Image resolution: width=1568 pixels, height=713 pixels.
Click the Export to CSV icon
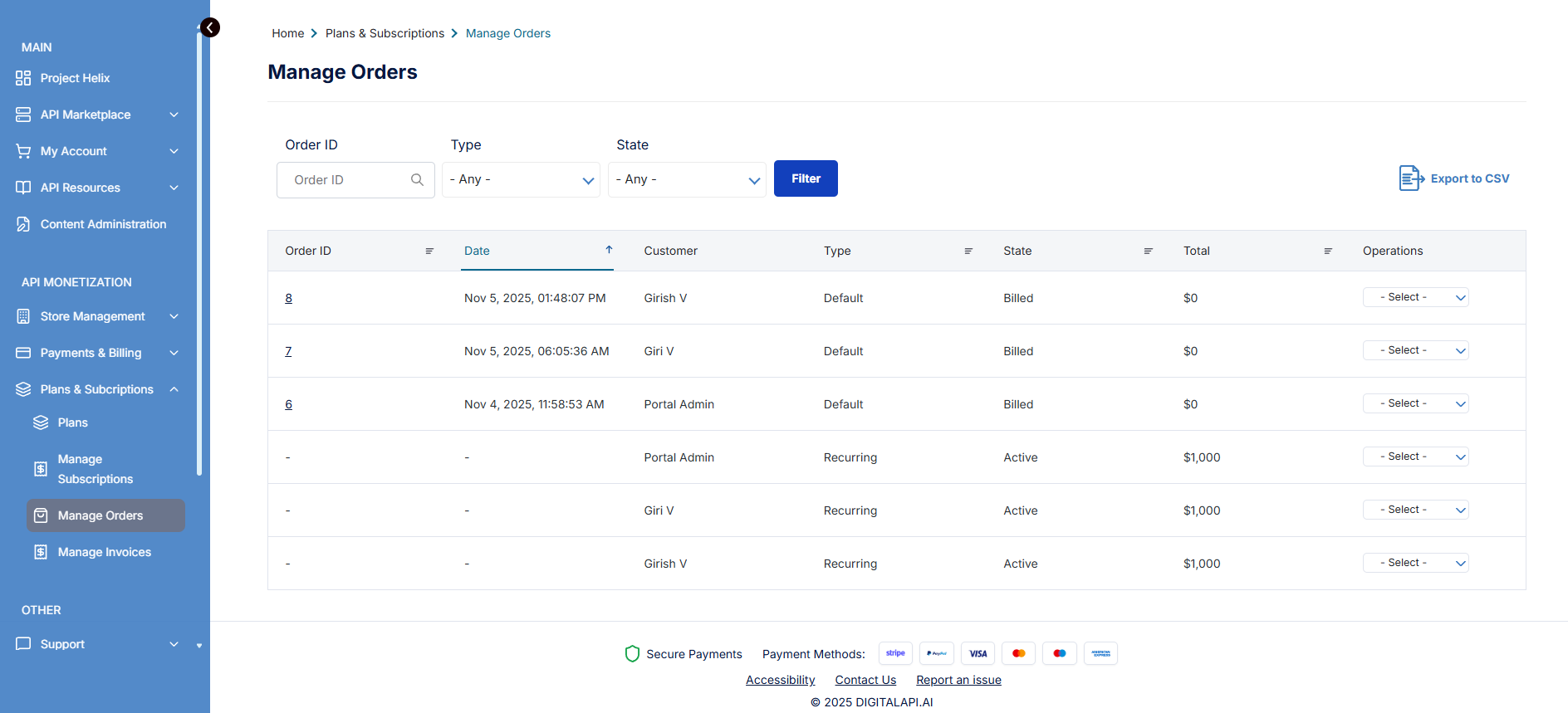[x=1411, y=178]
